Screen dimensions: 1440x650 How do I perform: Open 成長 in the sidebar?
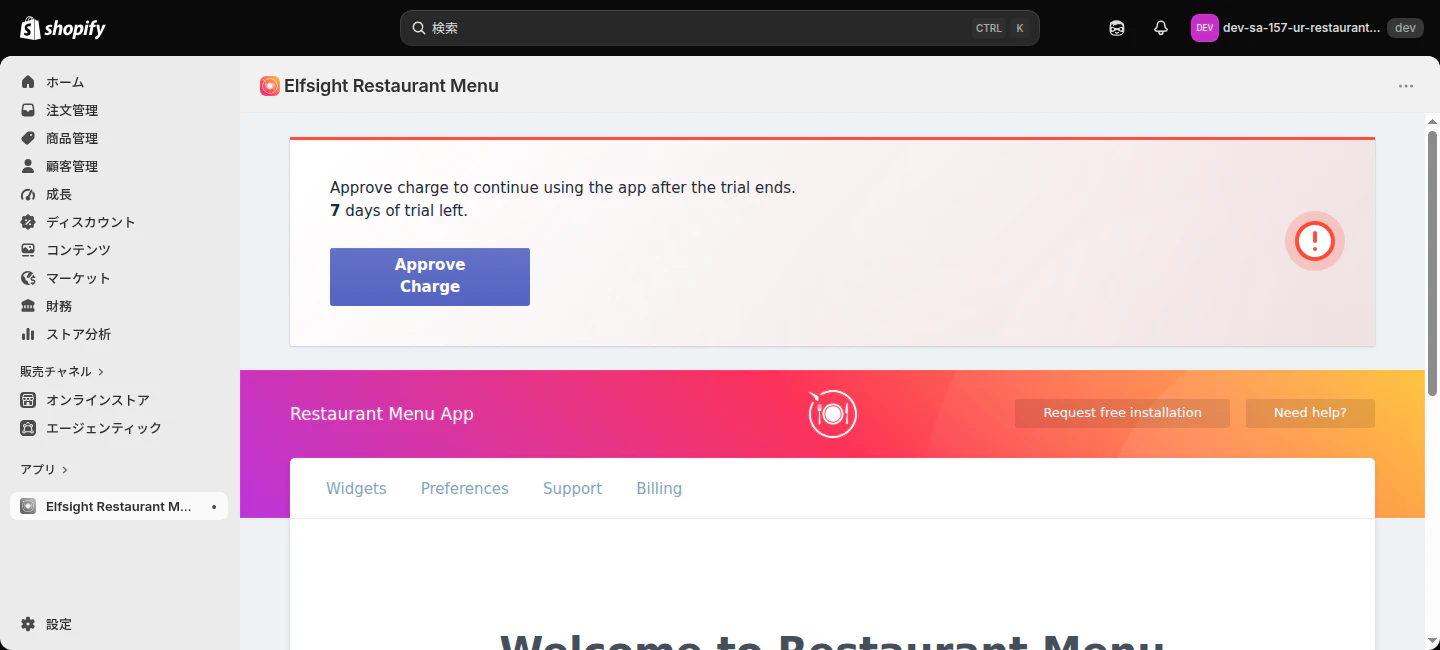(x=119, y=194)
